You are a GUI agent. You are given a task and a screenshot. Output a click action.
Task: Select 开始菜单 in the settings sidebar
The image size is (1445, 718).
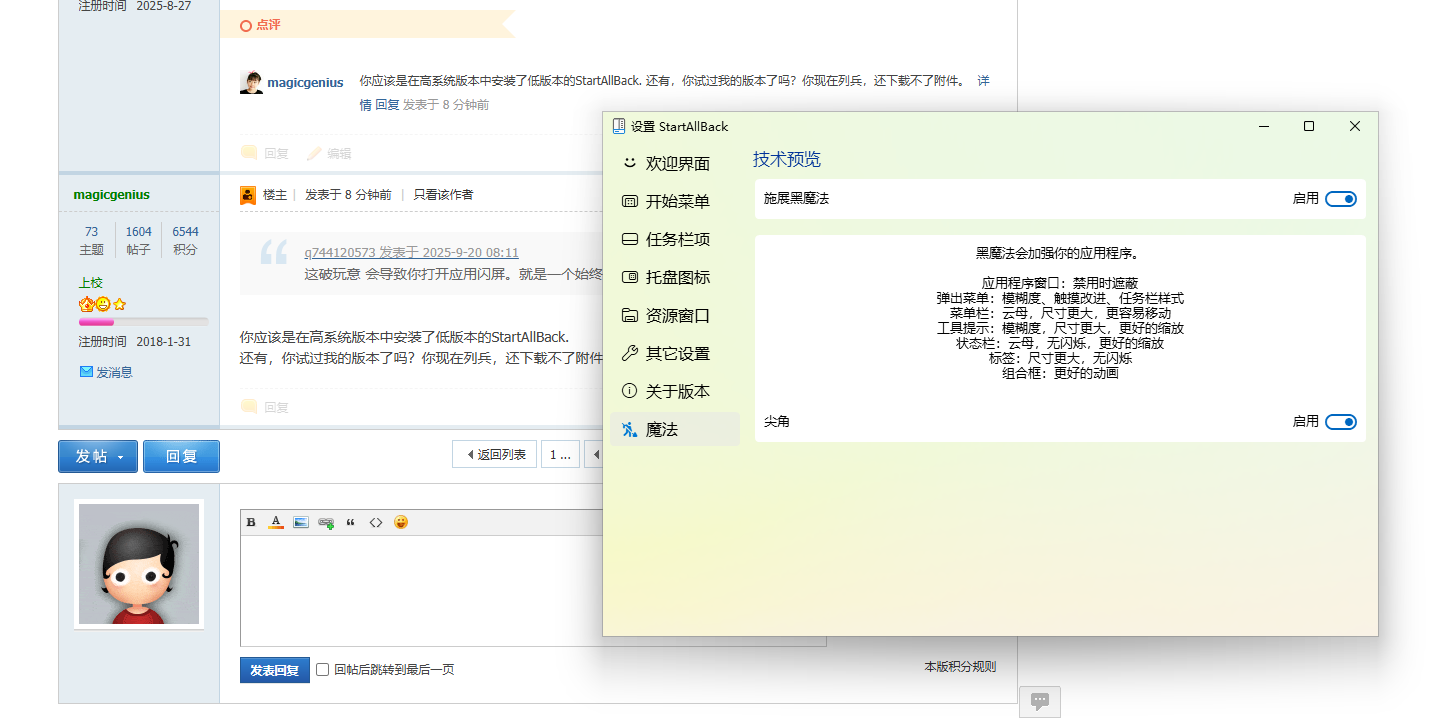click(x=675, y=201)
